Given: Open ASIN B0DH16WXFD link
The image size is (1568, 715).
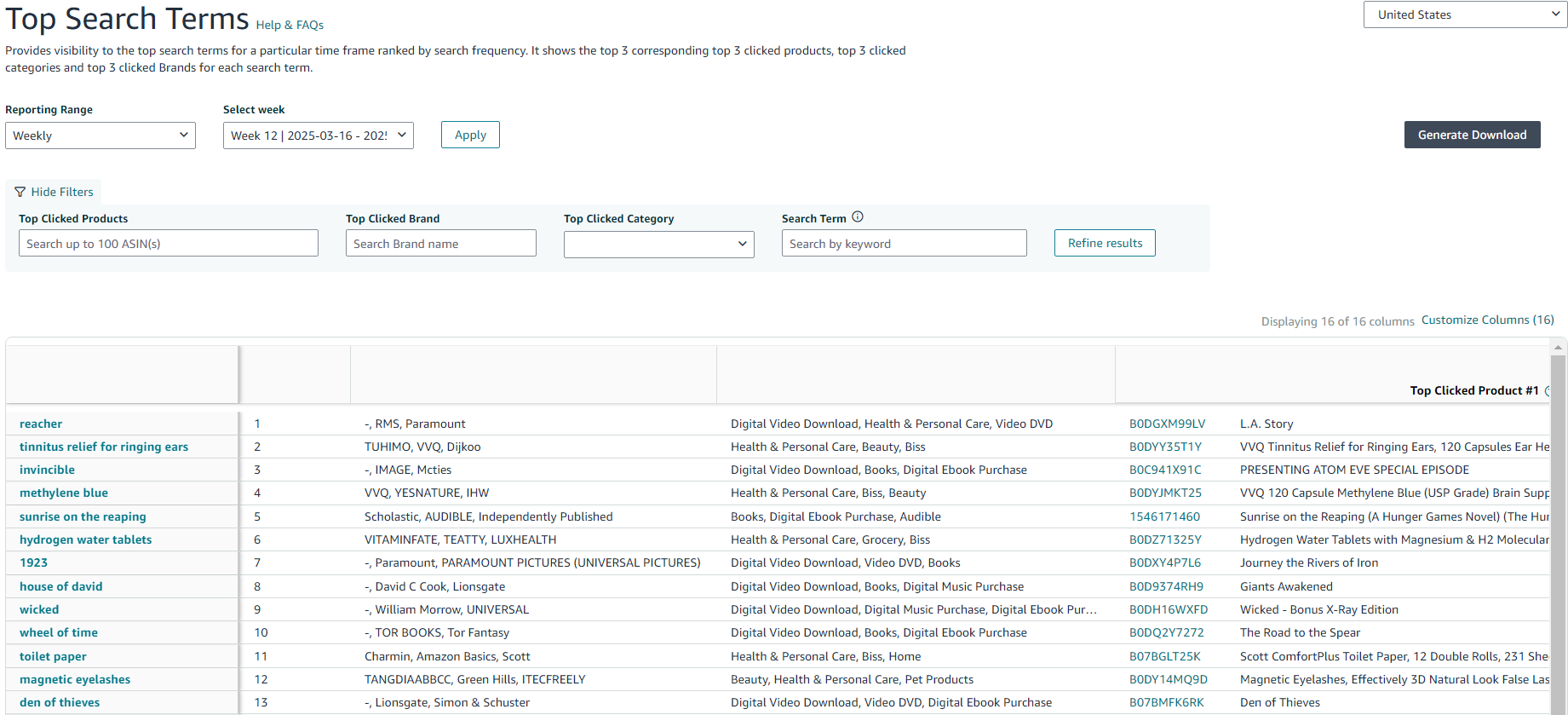Looking at the screenshot, I should (1169, 609).
